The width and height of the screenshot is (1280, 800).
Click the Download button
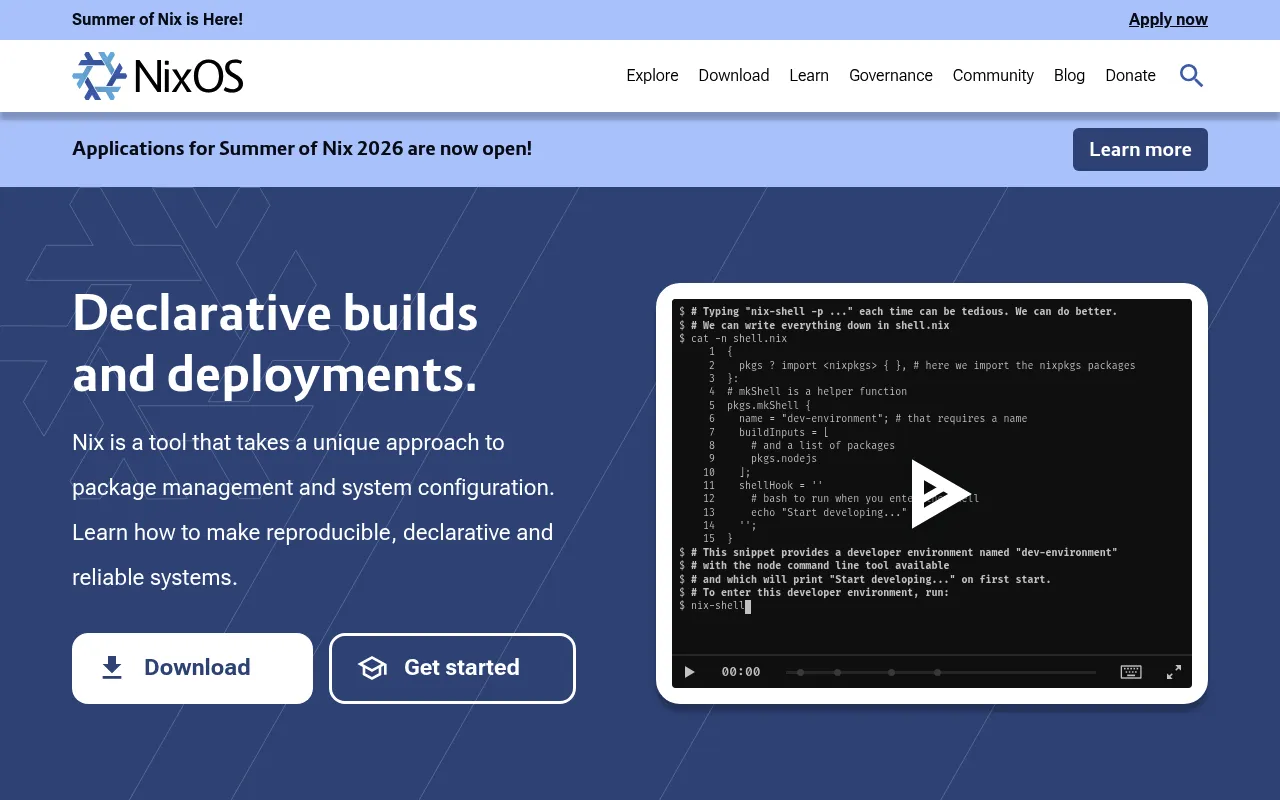192,668
